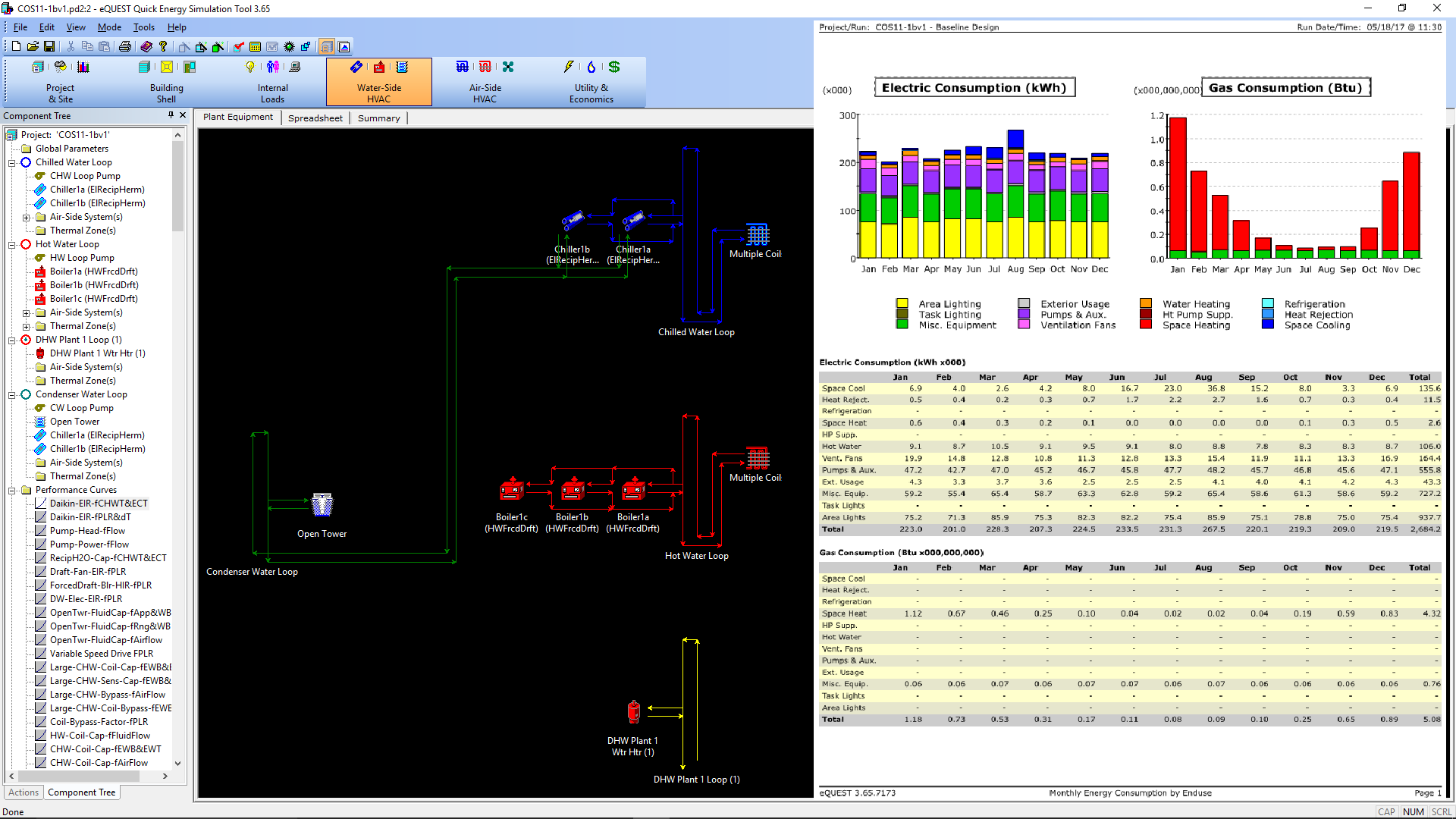Collapse the Condenser Water Loop tree node
Viewport: 1456px width, 819px height.
(12, 394)
